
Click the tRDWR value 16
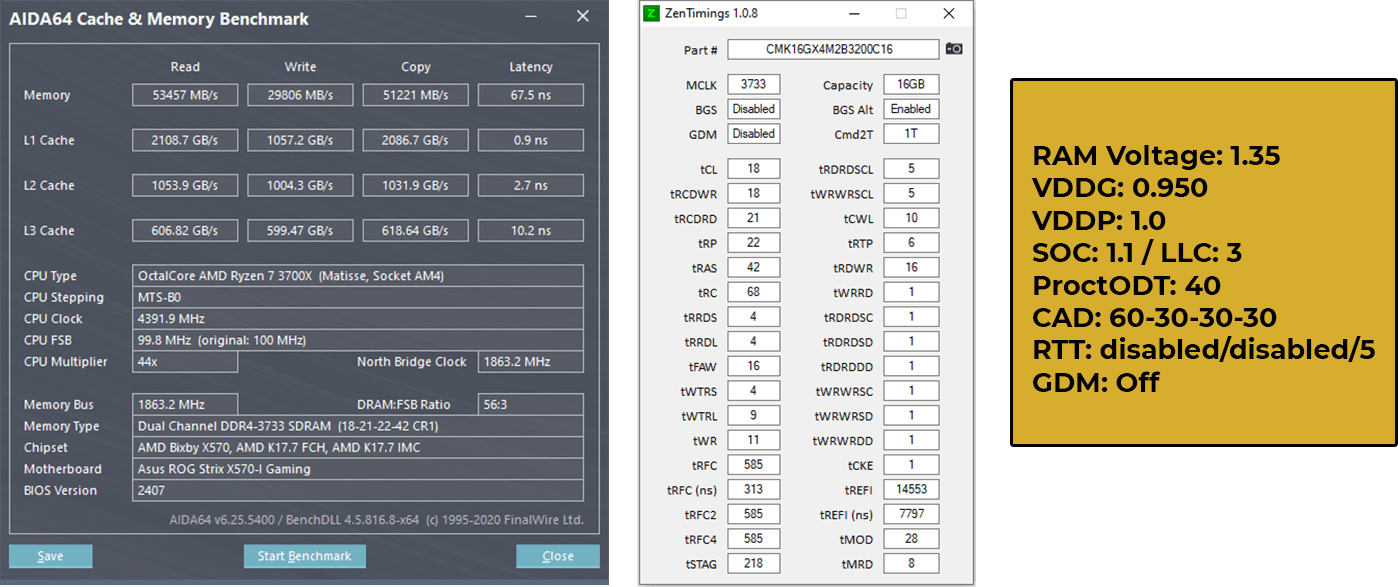point(910,267)
